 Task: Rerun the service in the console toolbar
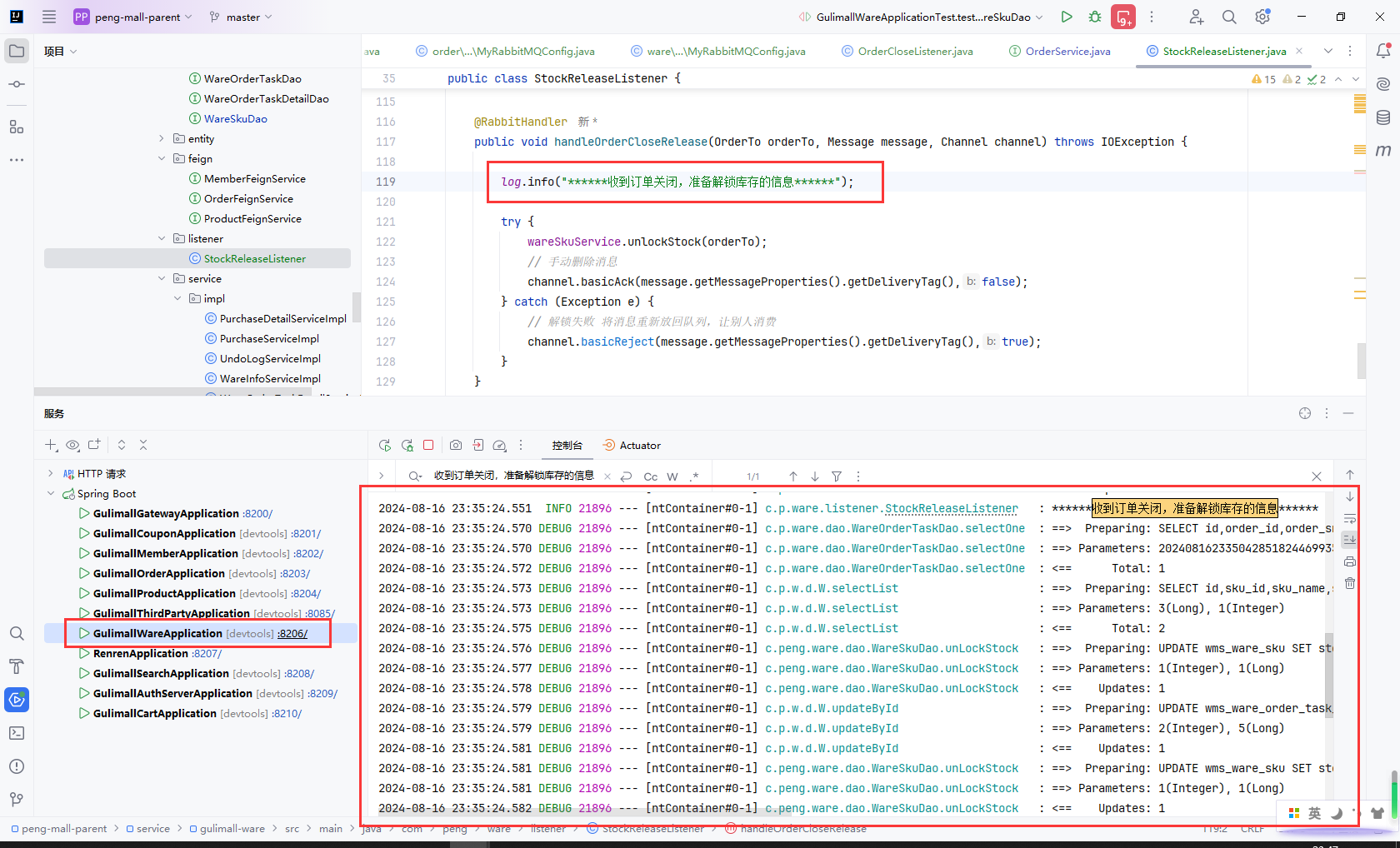point(384,446)
